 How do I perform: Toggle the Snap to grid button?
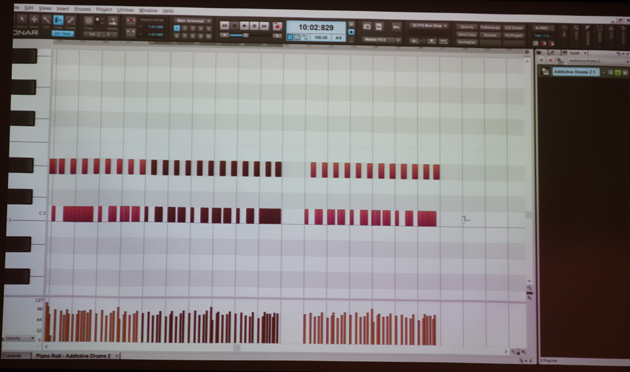tap(88, 20)
